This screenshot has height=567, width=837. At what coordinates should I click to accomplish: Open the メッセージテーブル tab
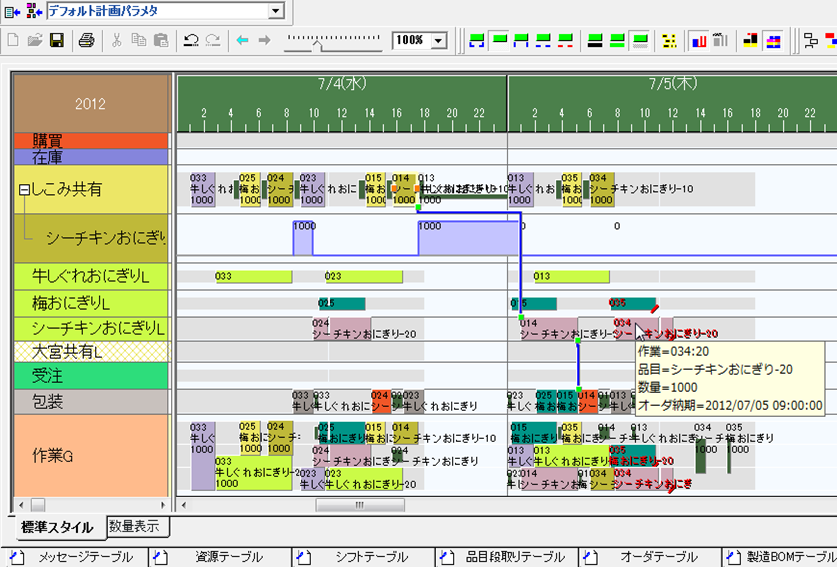(75, 557)
